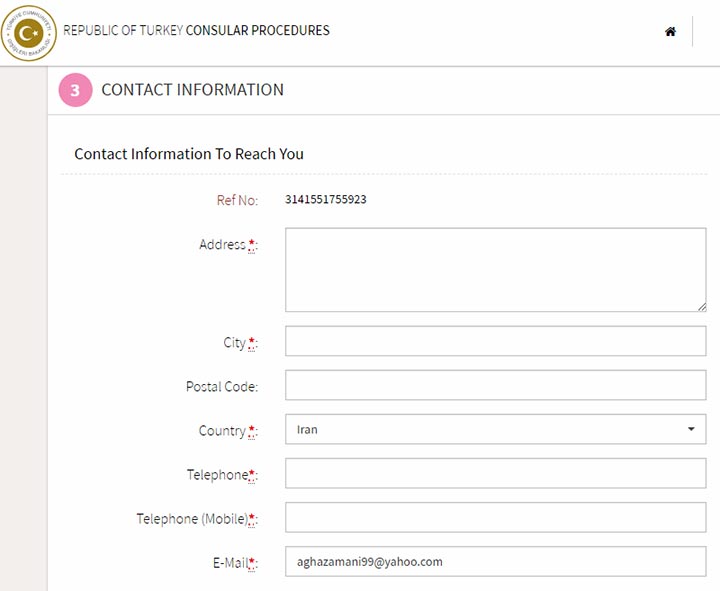Focus the Address text area
This screenshot has width=720, height=591.
[495, 270]
